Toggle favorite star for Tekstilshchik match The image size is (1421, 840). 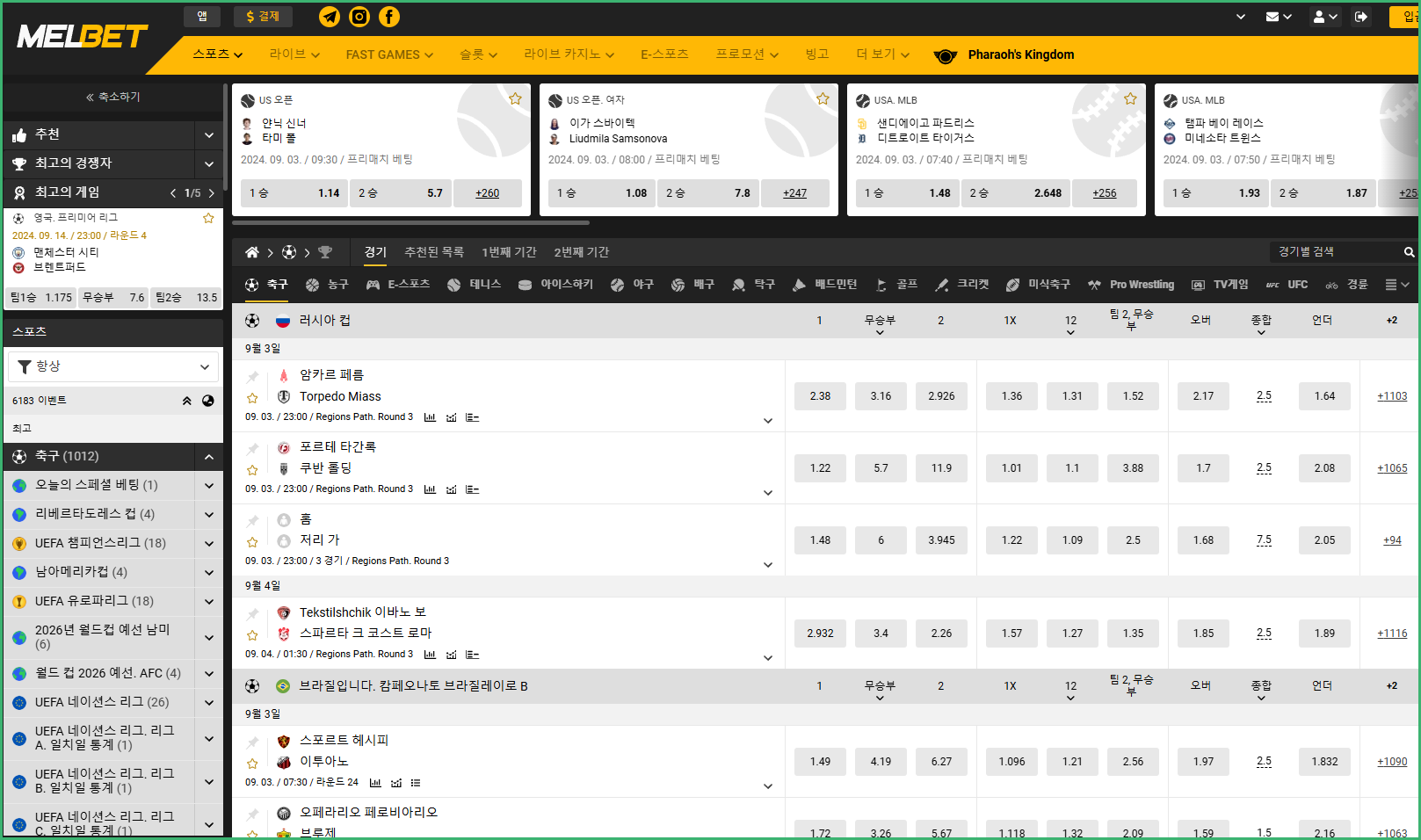pos(252,635)
